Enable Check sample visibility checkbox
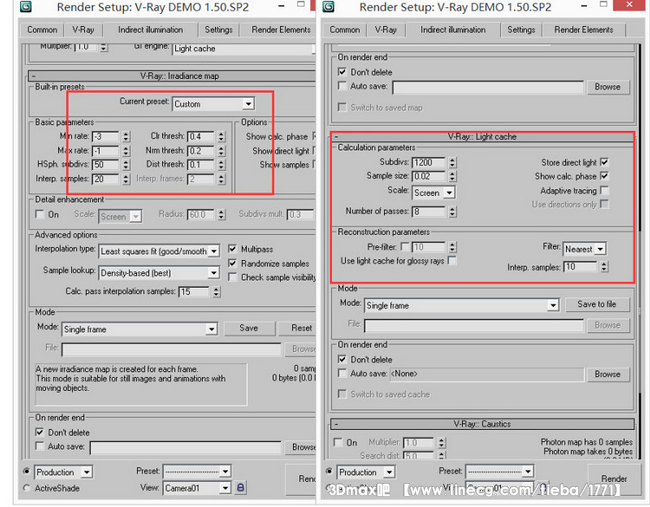 tap(233, 277)
